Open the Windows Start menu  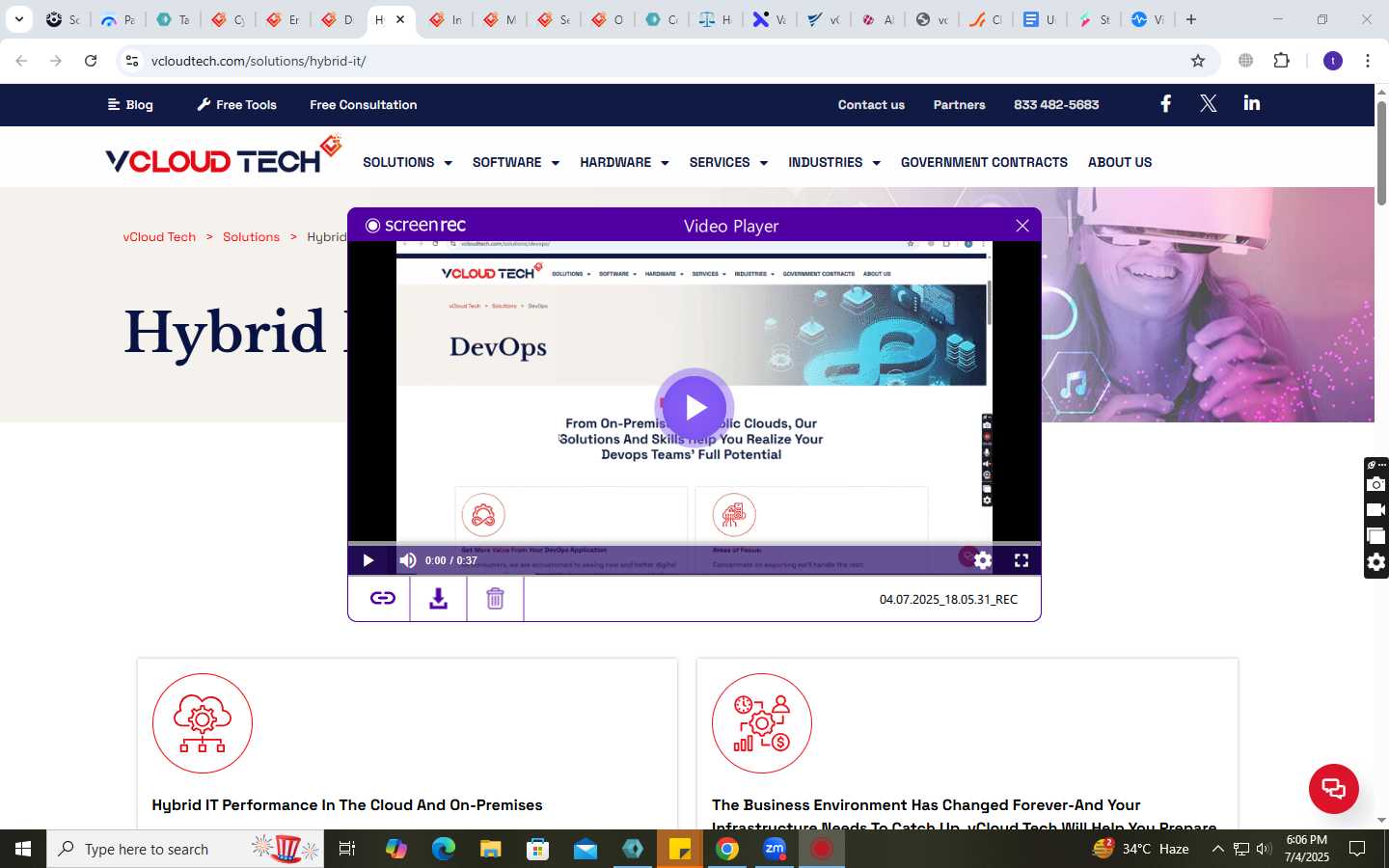pyautogui.click(x=23, y=849)
